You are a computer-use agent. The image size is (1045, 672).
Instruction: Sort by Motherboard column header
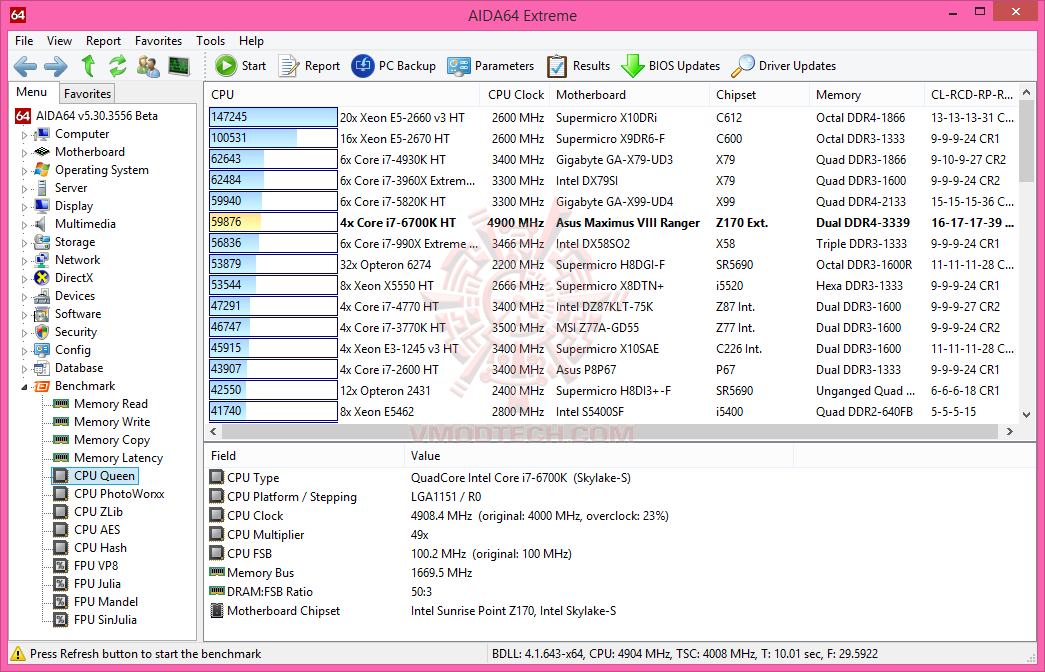click(629, 95)
